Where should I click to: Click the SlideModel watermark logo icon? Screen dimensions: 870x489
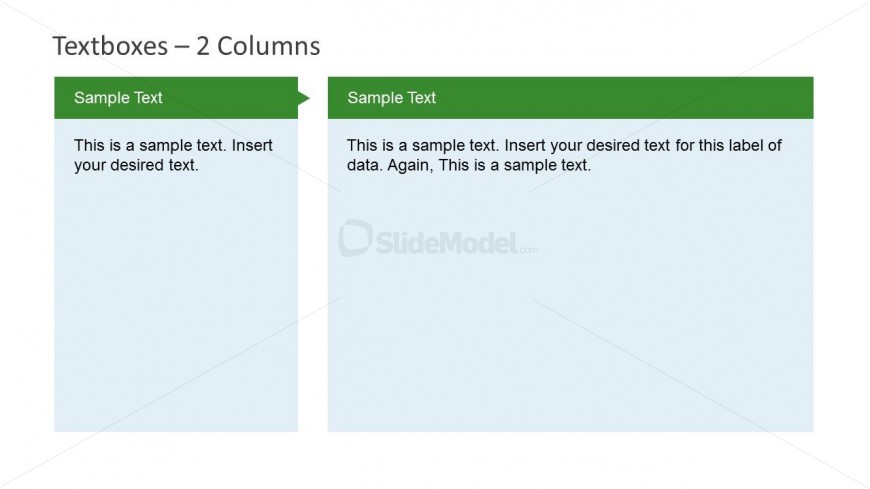point(355,239)
